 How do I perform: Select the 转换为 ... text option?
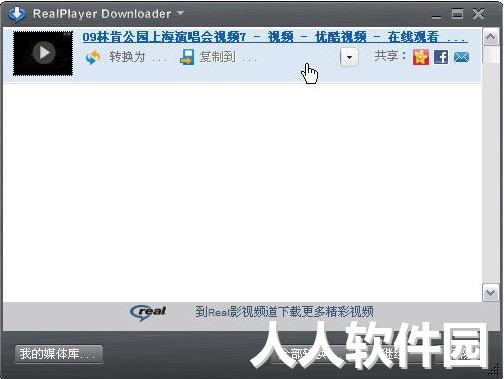pyautogui.click(x=138, y=57)
